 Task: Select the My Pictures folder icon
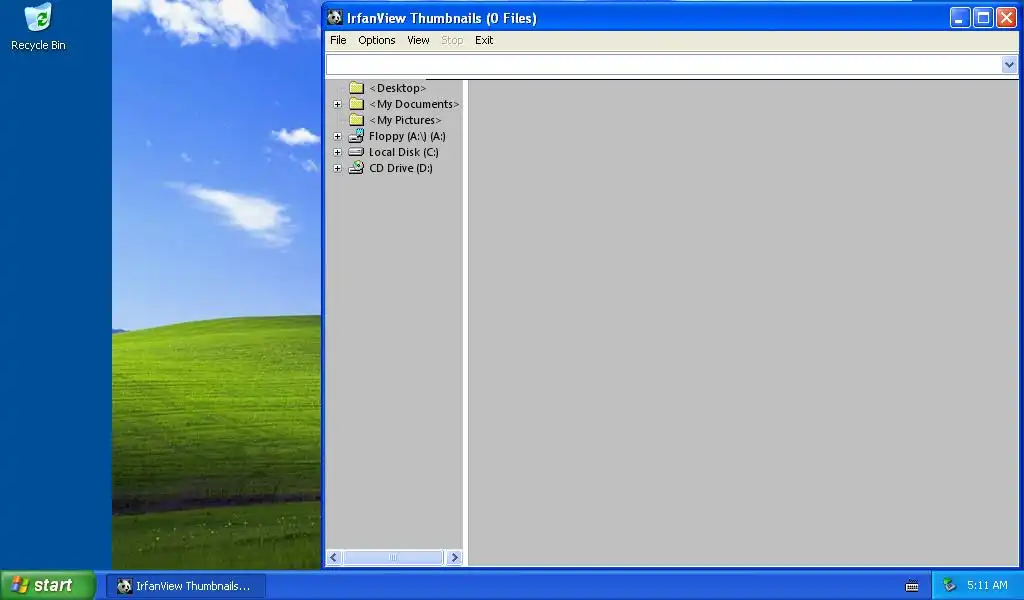pos(356,119)
